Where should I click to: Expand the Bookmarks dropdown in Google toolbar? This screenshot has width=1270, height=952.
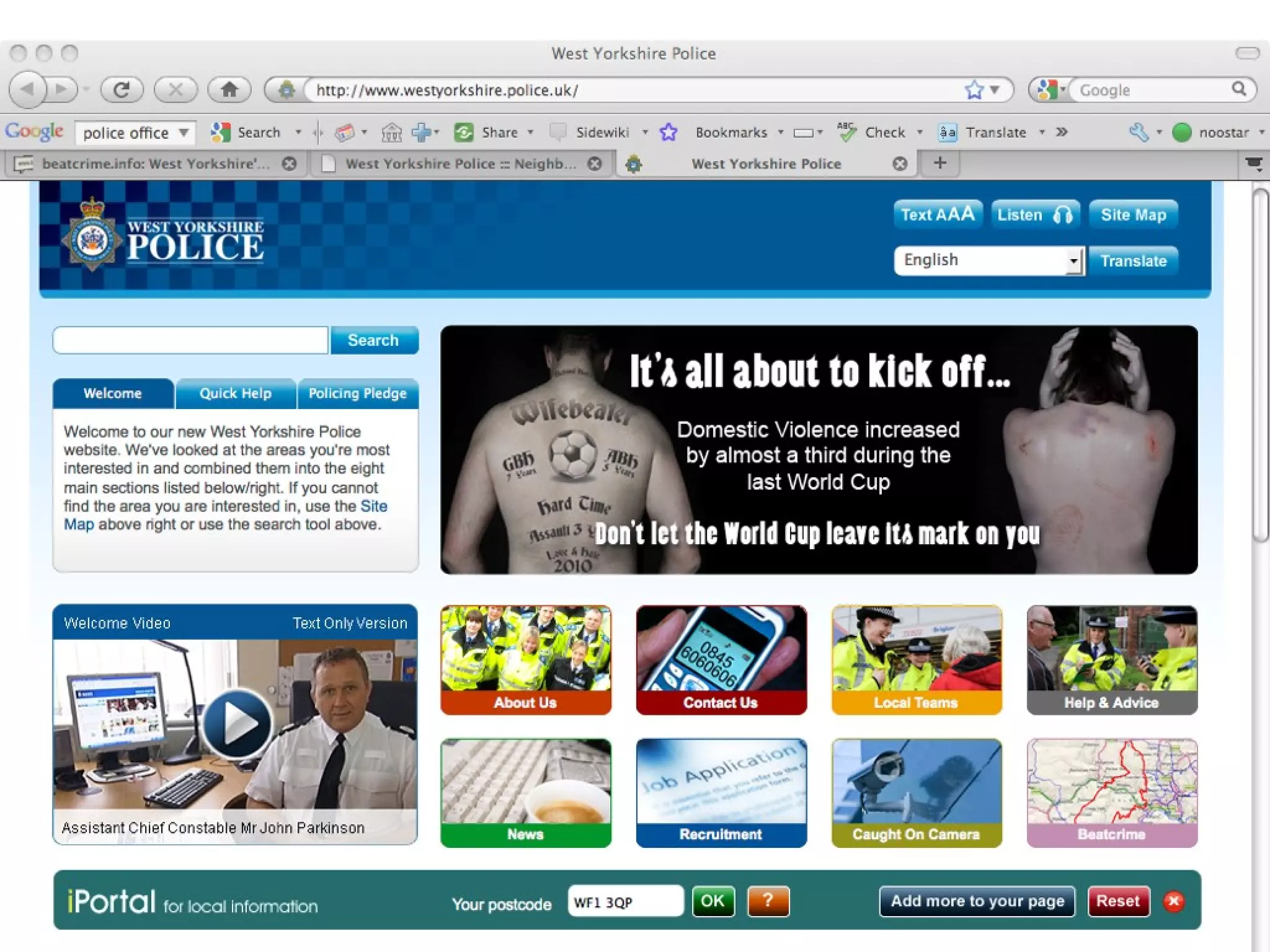[x=781, y=132]
